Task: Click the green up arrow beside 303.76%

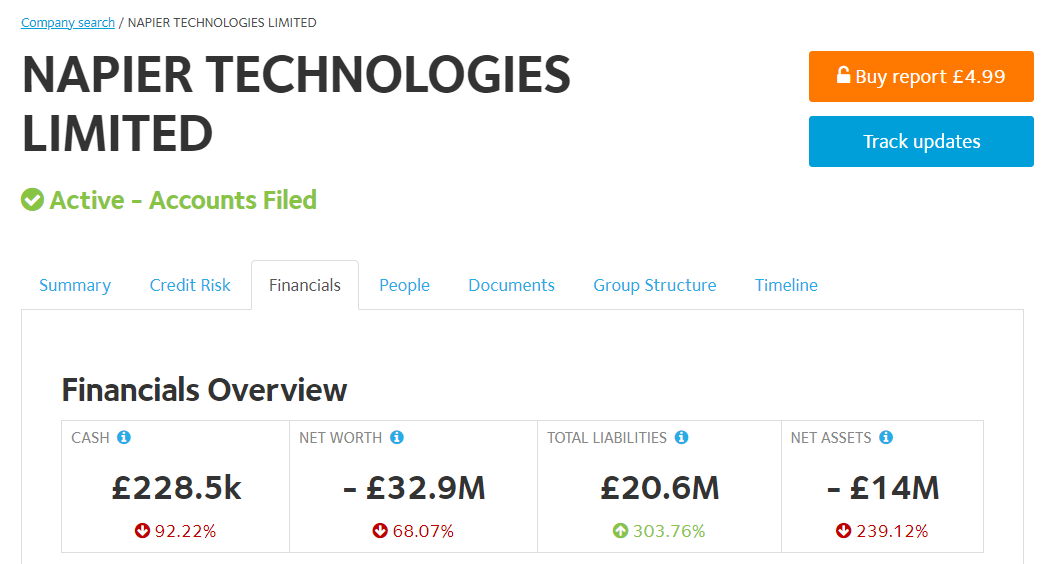Action: 620,531
